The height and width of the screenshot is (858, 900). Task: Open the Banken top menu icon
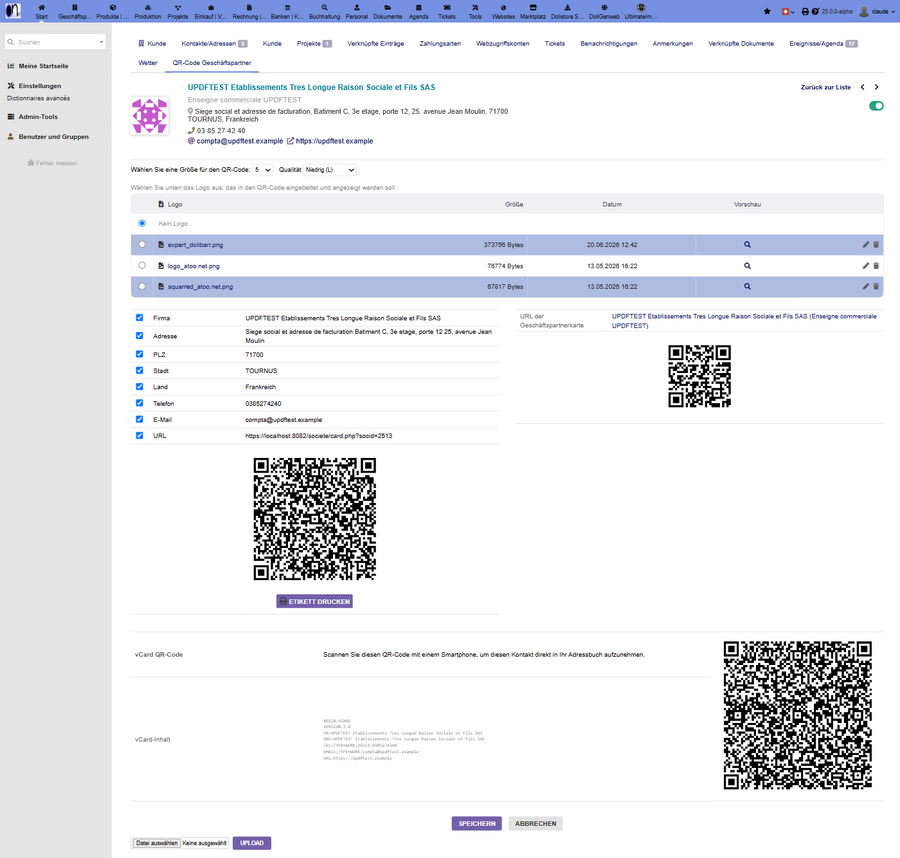click(287, 7)
